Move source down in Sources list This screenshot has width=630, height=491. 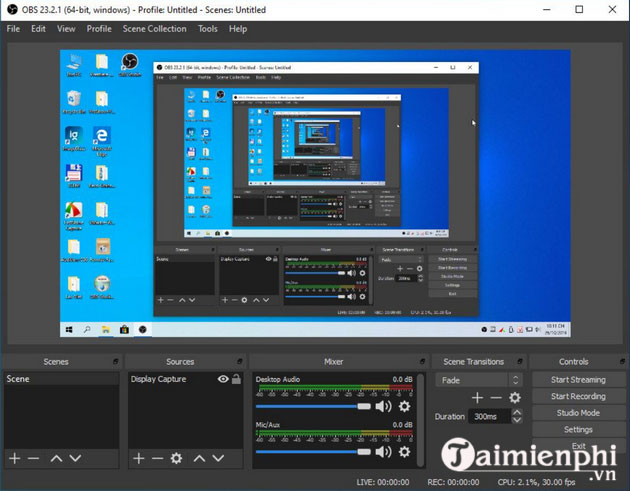pos(218,458)
